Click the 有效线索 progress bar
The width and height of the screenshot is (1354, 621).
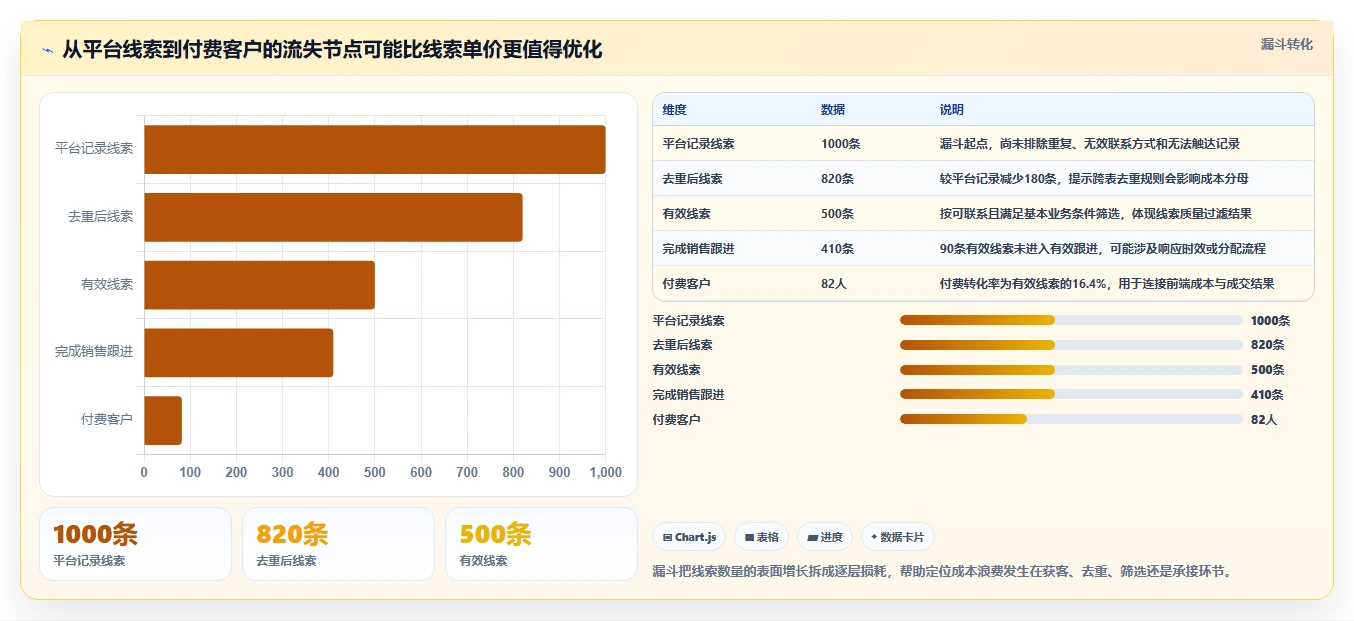(x=1071, y=370)
